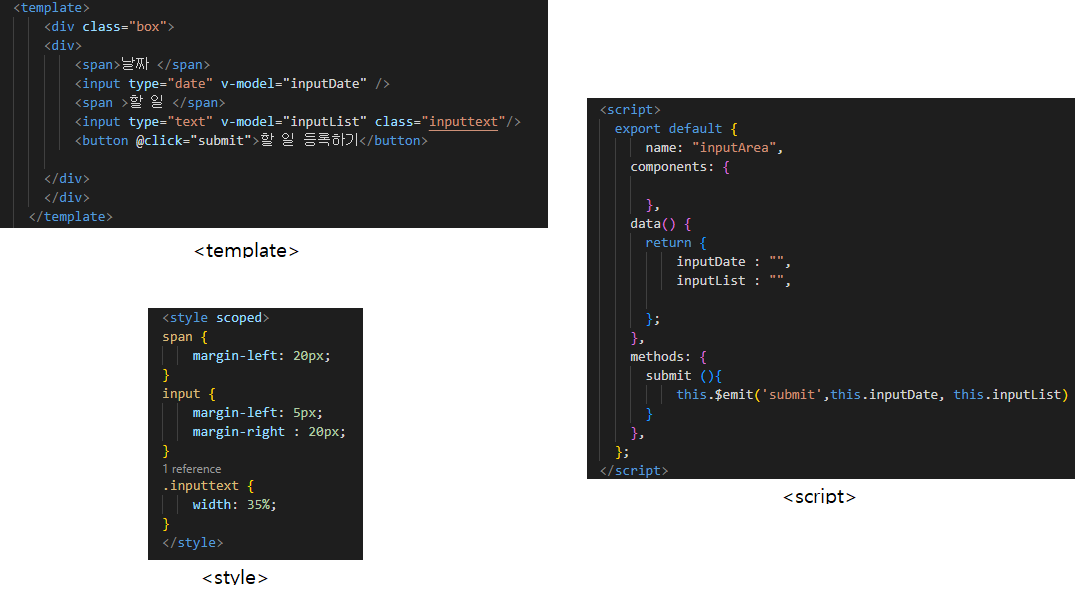Click the <script> caption under the code
1075x598 pixels.
pyautogui.click(x=819, y=497)
